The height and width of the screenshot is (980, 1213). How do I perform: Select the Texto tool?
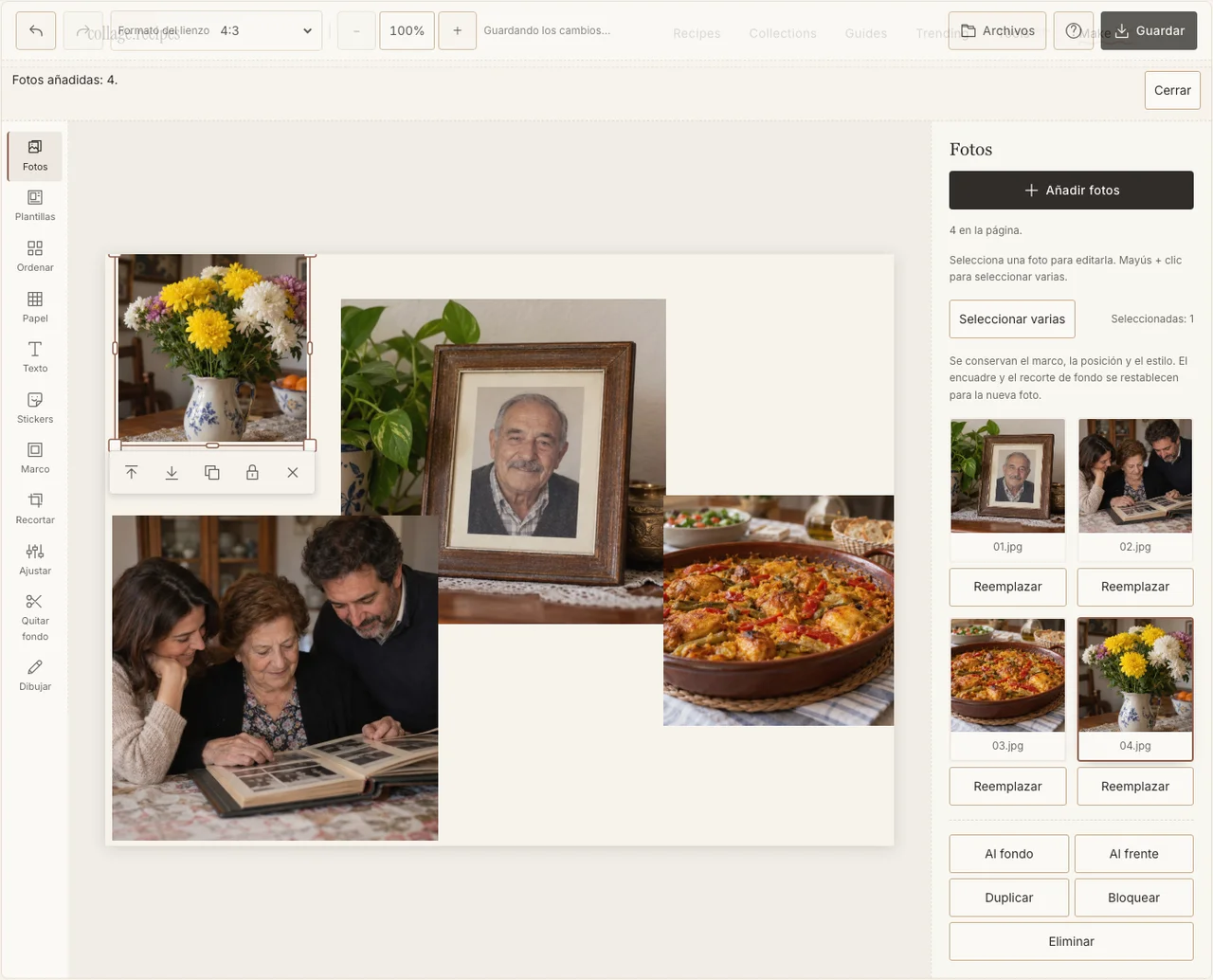pos(35,357)
